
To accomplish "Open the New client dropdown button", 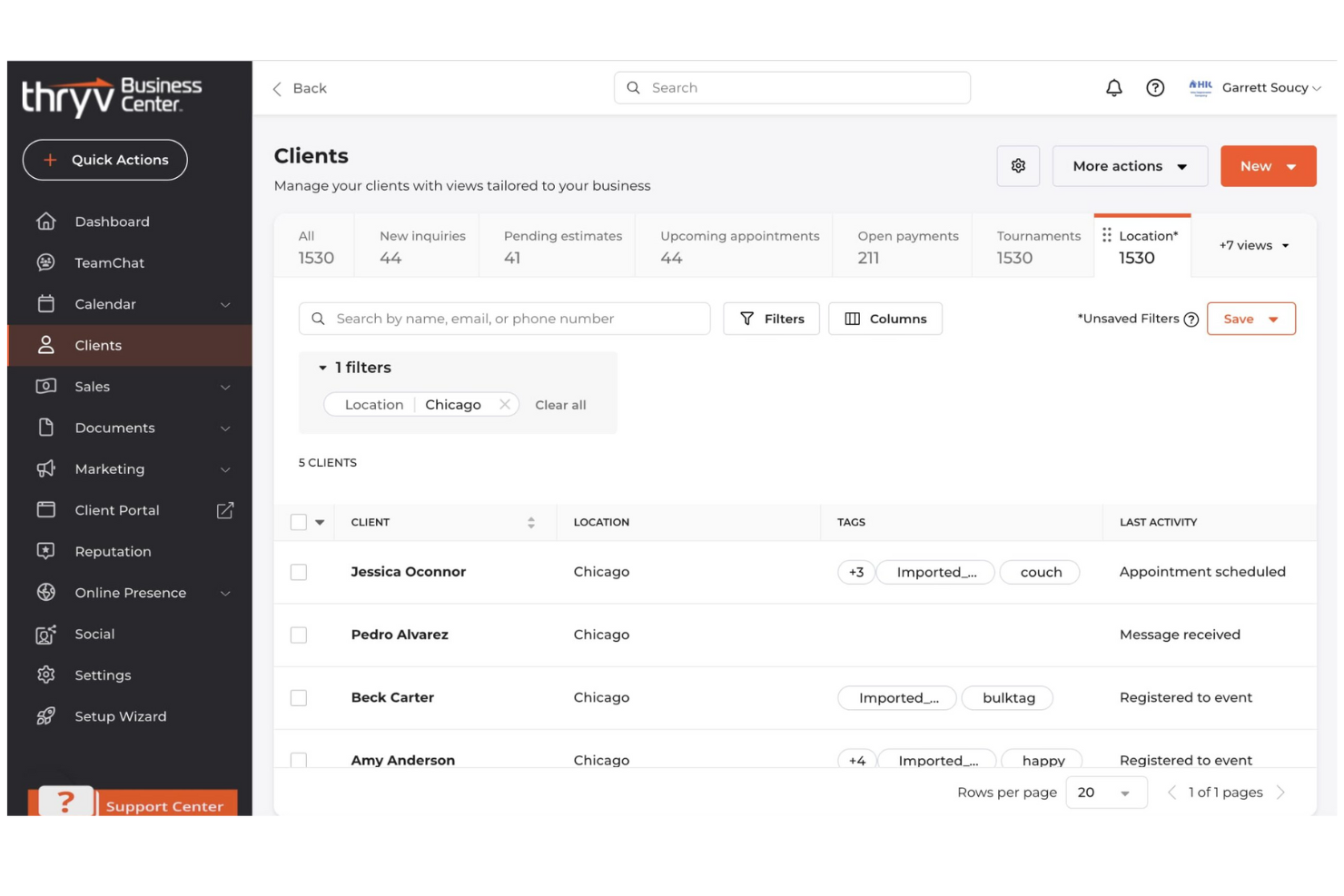I will coord(1268,166).
